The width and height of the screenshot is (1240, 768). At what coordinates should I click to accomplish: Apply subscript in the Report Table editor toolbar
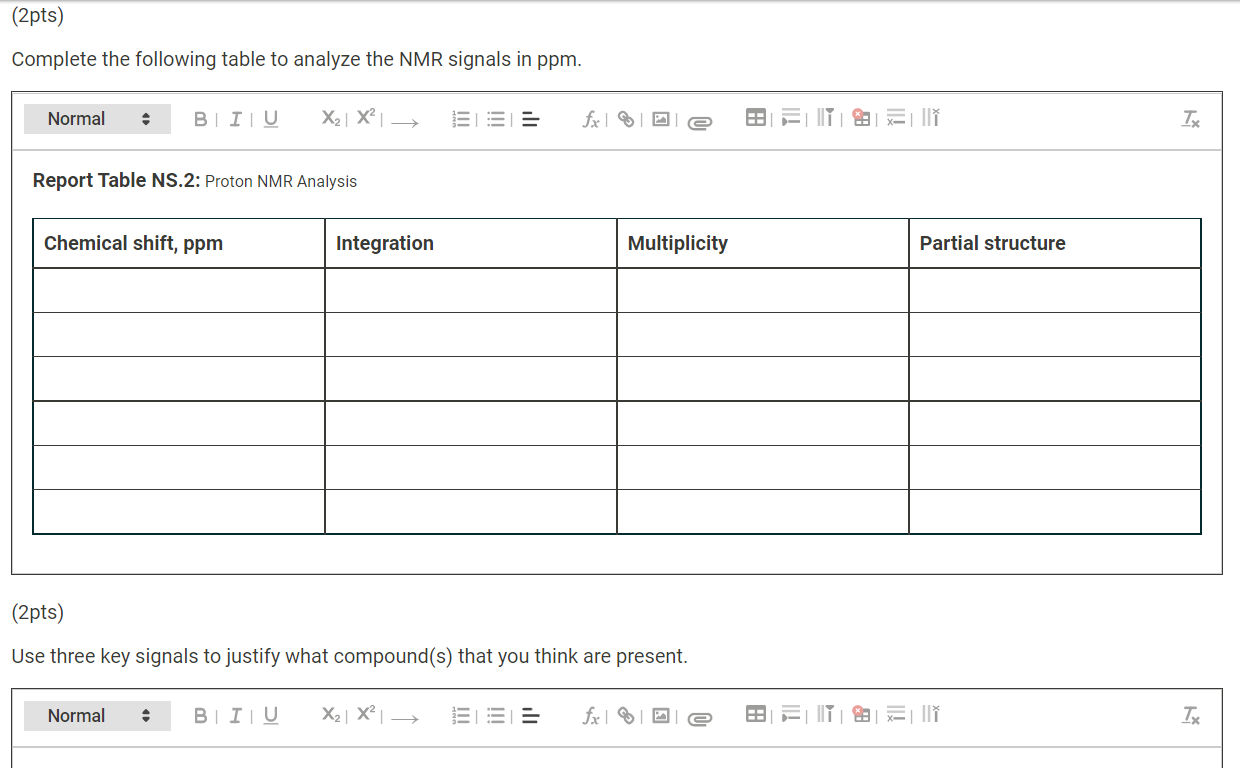[x=331, y=119]
